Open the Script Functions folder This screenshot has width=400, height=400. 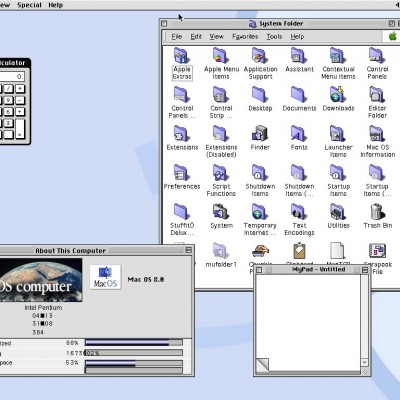(x=221, y=173)
